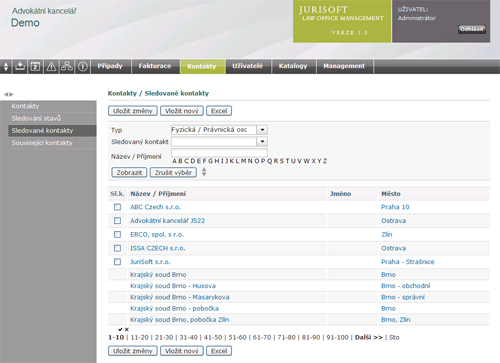Click the checkmark icon below the table

coord(120,329)
